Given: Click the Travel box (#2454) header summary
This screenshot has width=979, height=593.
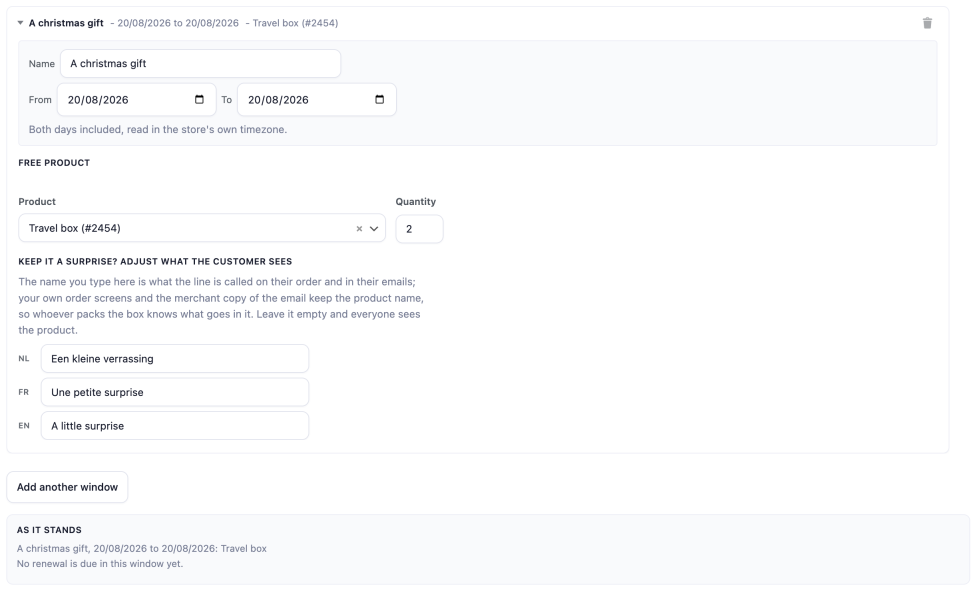Looking at the screenshot, I should point(295,23).
